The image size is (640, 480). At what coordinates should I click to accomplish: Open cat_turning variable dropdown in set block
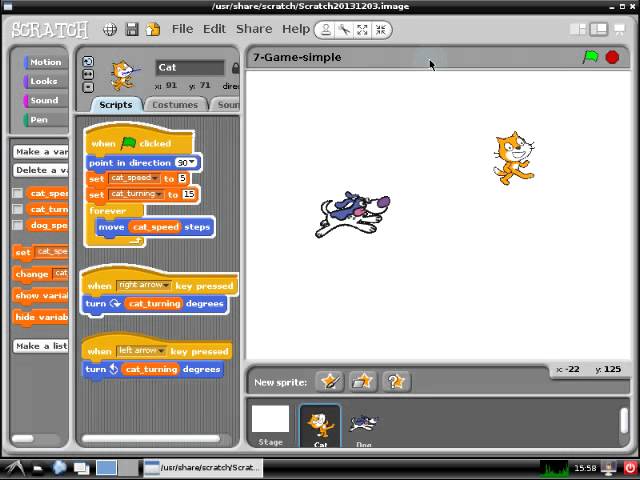(159, 194)
